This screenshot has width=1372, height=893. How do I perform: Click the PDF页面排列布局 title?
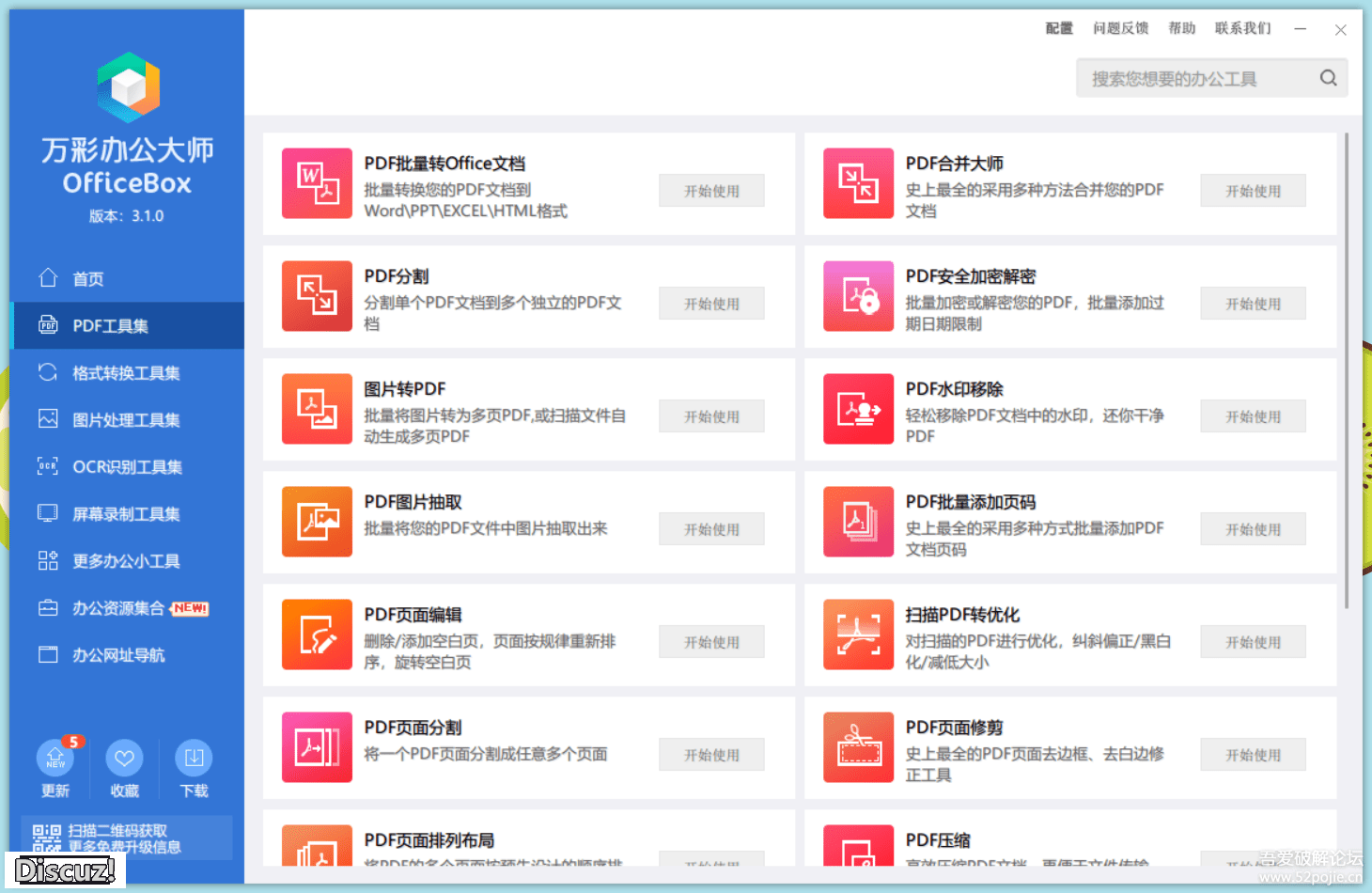[x=429, y=840]
